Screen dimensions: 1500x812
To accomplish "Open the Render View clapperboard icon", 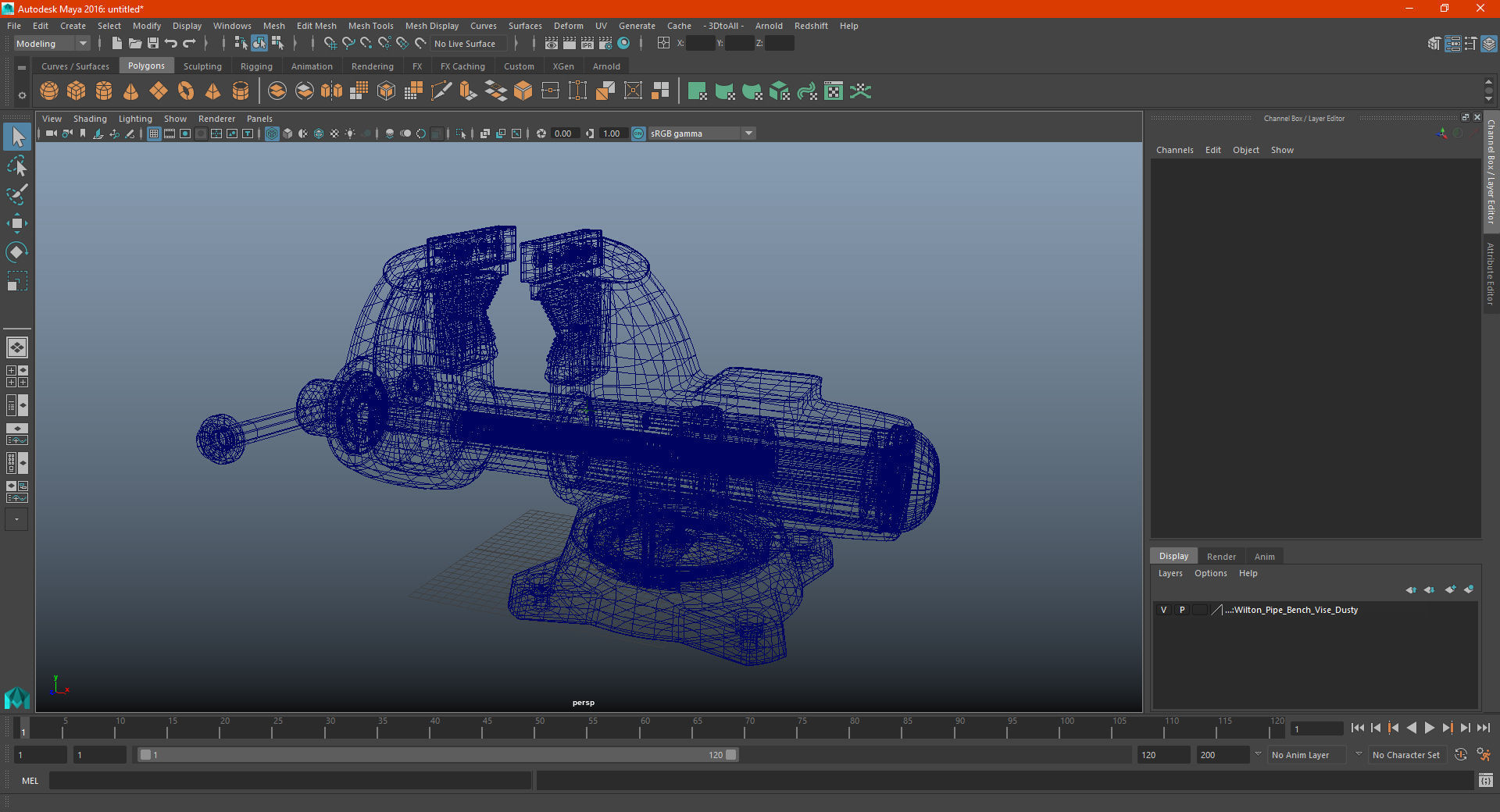I will [x=552, y=44].
